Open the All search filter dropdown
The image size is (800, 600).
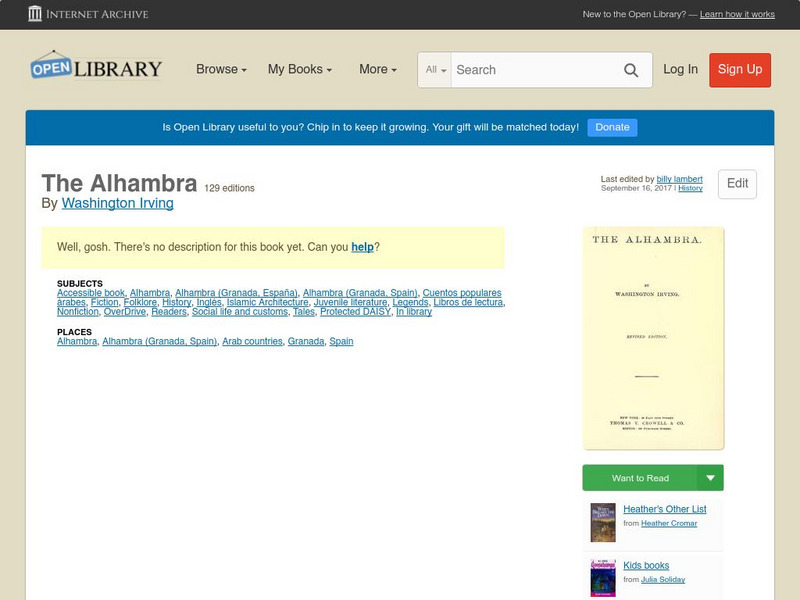435,70
